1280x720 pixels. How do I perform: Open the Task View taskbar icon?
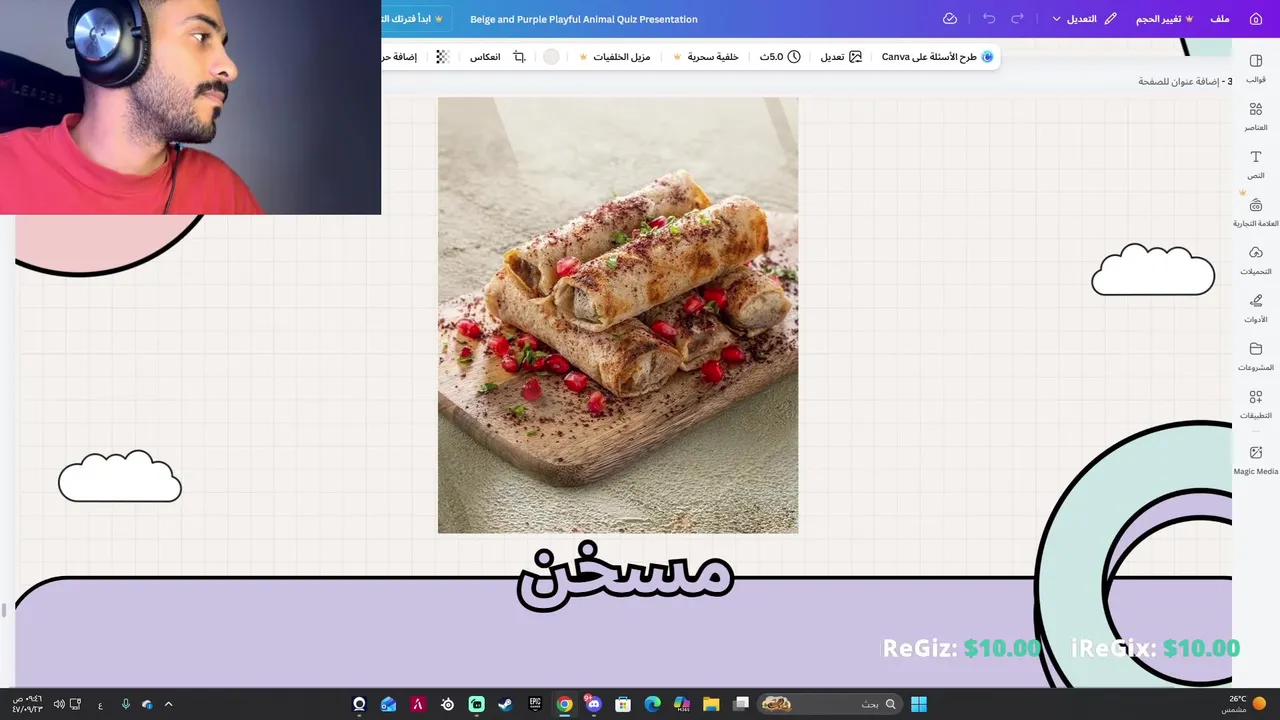(741, 704)
